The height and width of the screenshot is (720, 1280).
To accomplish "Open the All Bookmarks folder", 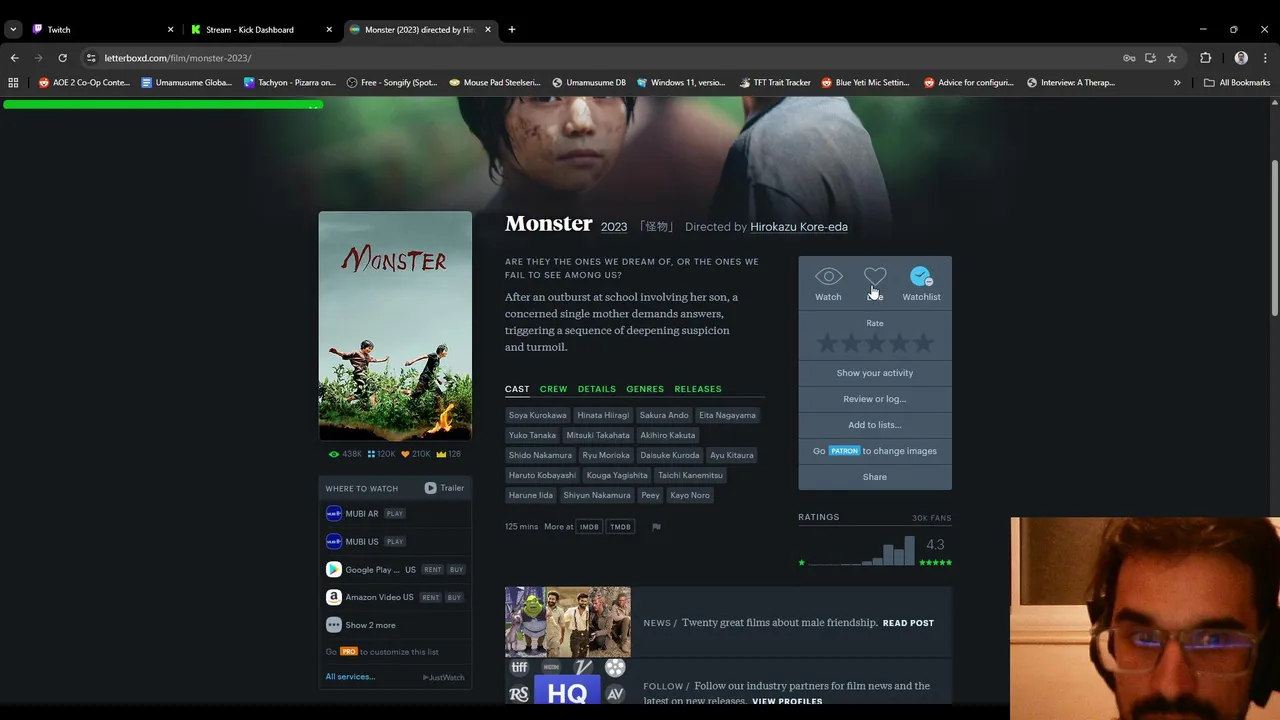I will (1237, 83).
